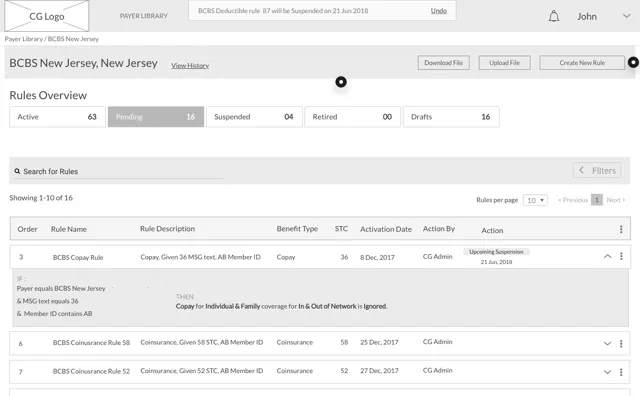Click the Download File button

click(443, 62)
